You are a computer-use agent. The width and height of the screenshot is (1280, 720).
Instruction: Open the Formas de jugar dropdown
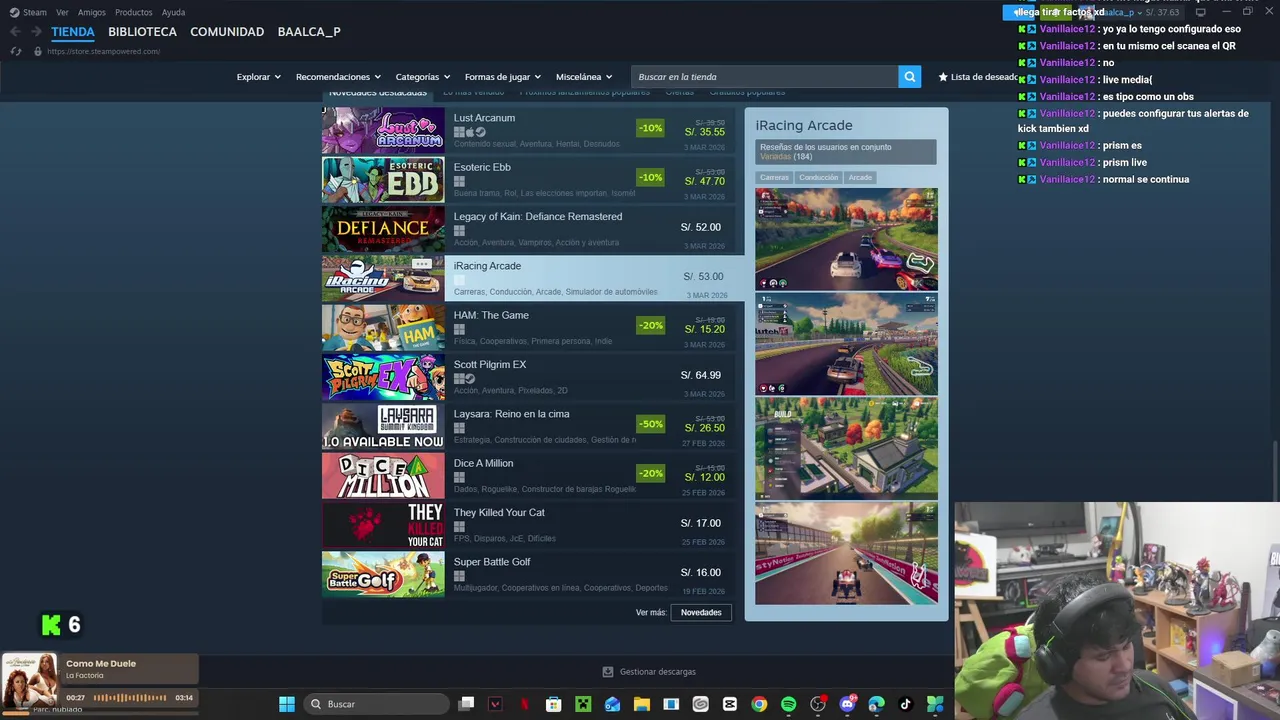[502, 77]
